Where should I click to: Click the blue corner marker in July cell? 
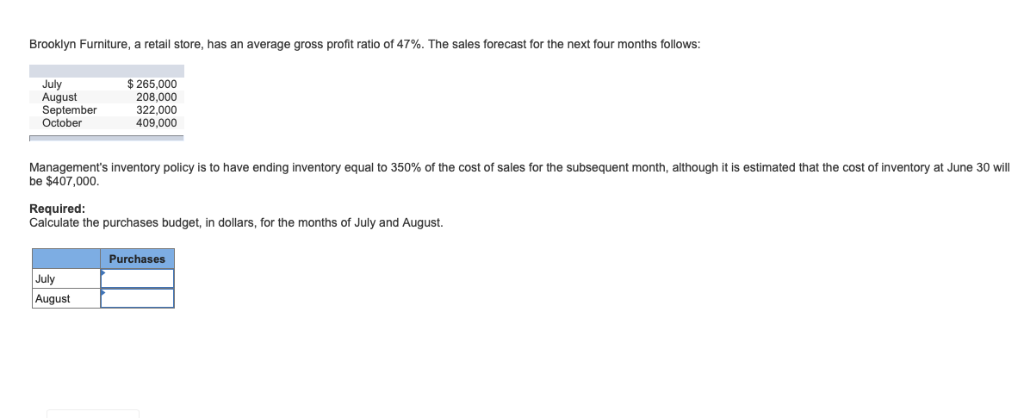click(103, 272)
